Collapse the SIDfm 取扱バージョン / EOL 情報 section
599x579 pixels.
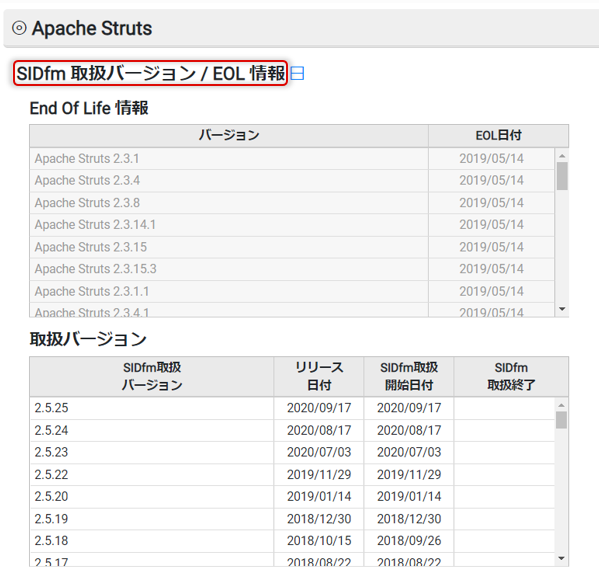[x=297, y=73]
